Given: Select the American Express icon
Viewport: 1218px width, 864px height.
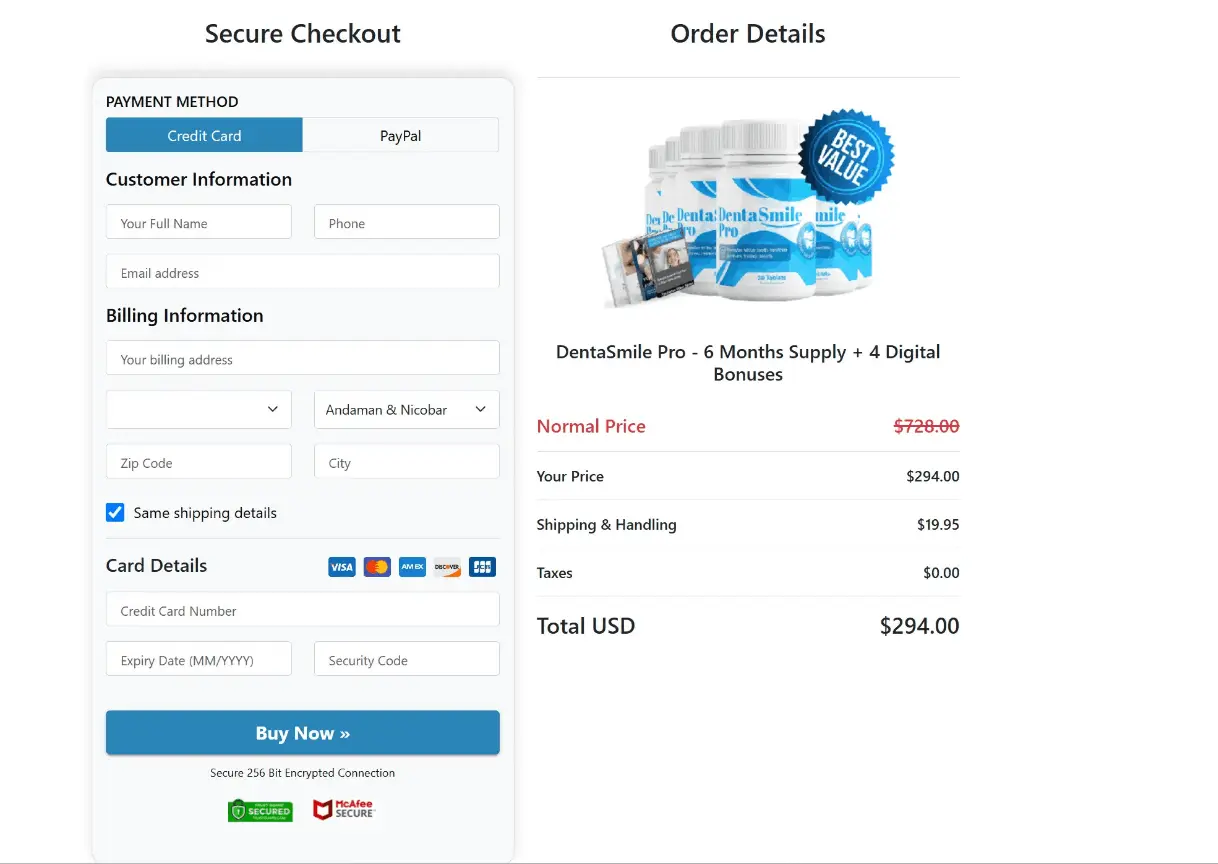Looking at the screenshot, I should [412, 567].
